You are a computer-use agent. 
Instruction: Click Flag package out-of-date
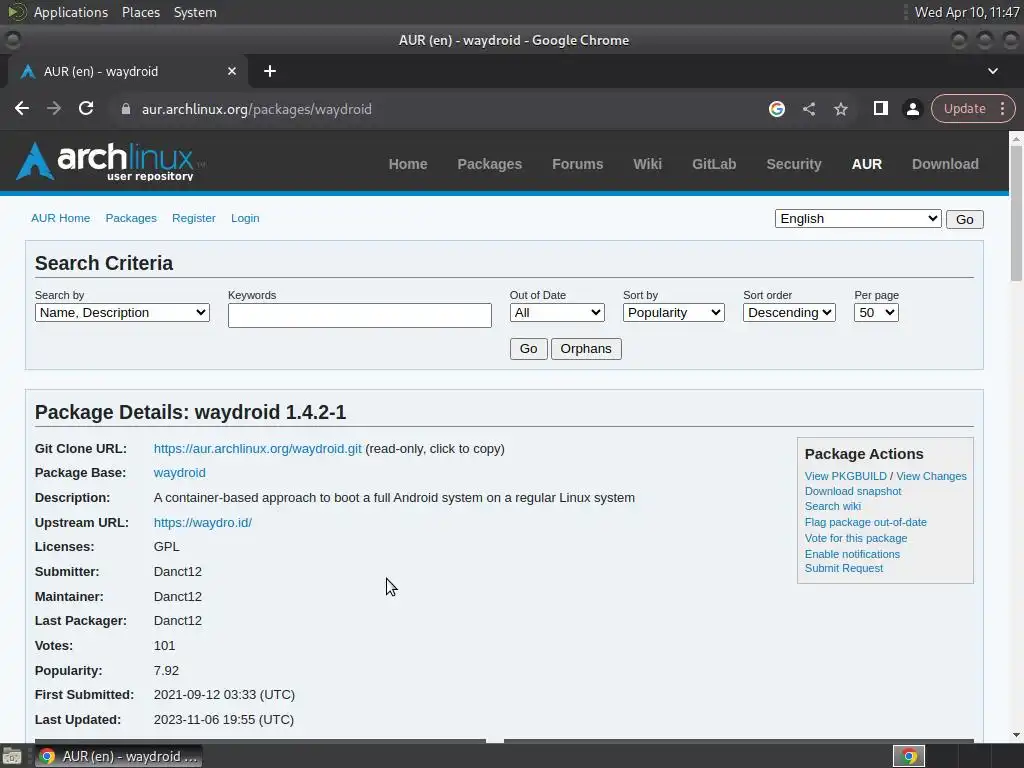click(865, 522)
